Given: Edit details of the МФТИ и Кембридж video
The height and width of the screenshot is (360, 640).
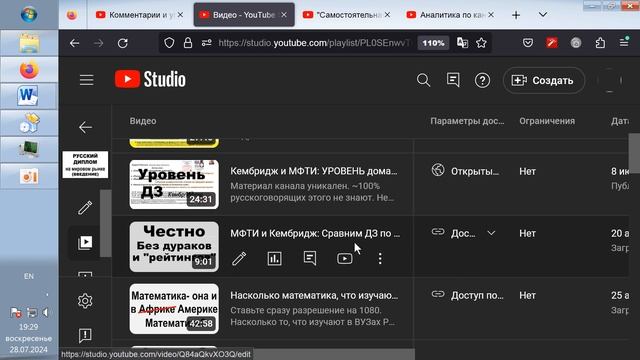Looking at the screenshot, I should [239, 258].
